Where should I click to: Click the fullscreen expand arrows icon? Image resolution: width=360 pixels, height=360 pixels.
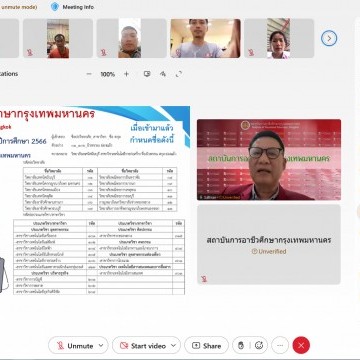[x=179, y=74]
